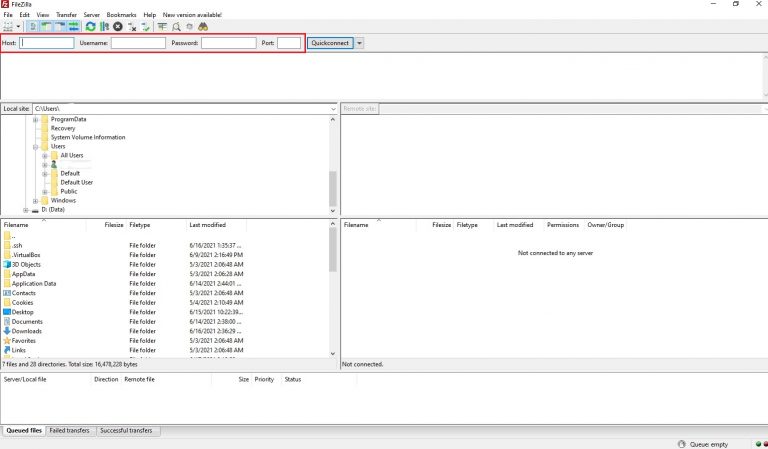Focus the Username input field
This screenshot has width=768, height=449.
click(138, 43)
